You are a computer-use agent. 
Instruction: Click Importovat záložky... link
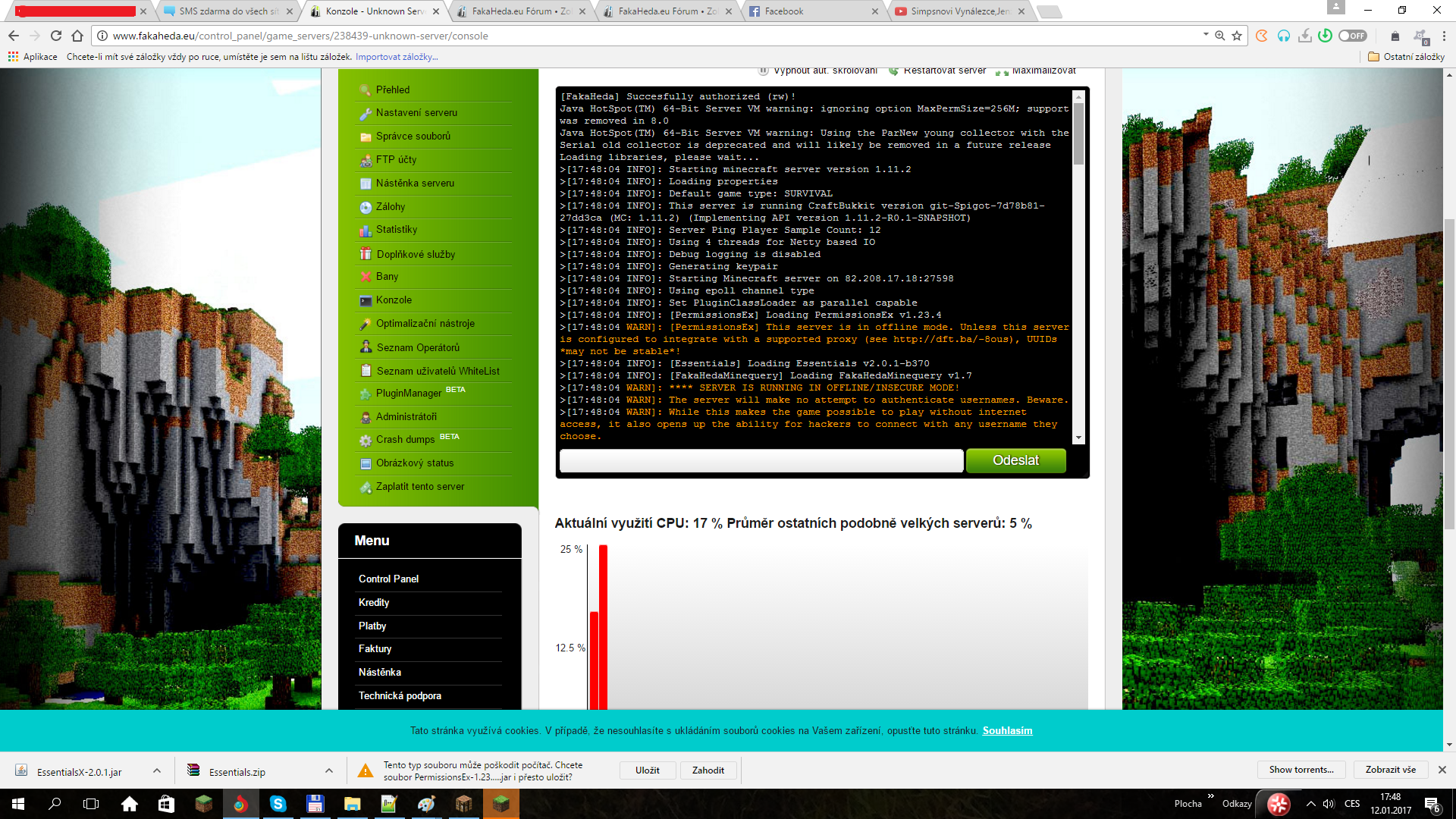(x=397, y=57)
